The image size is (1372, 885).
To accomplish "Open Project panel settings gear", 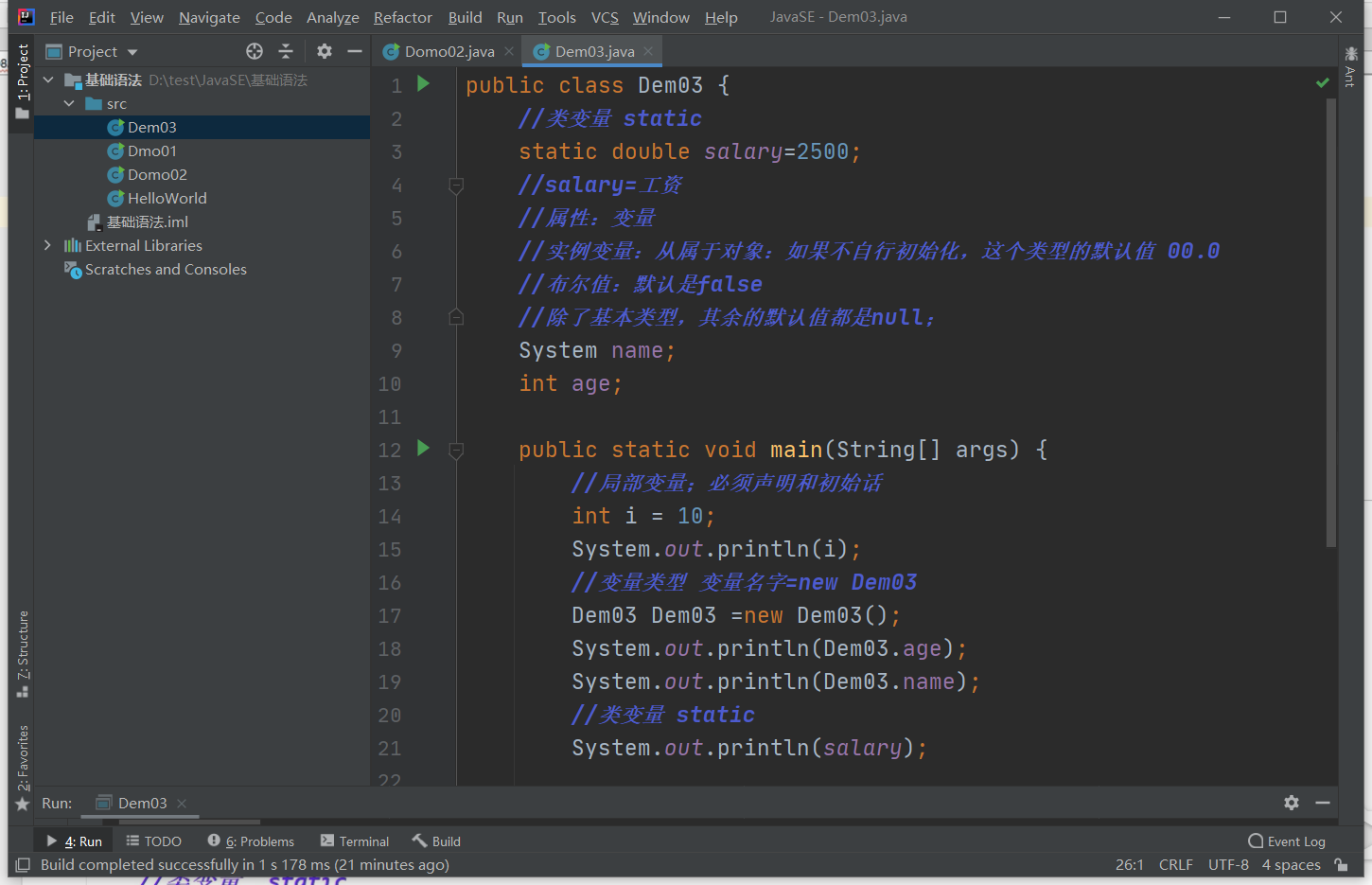I will pos(325,51).
